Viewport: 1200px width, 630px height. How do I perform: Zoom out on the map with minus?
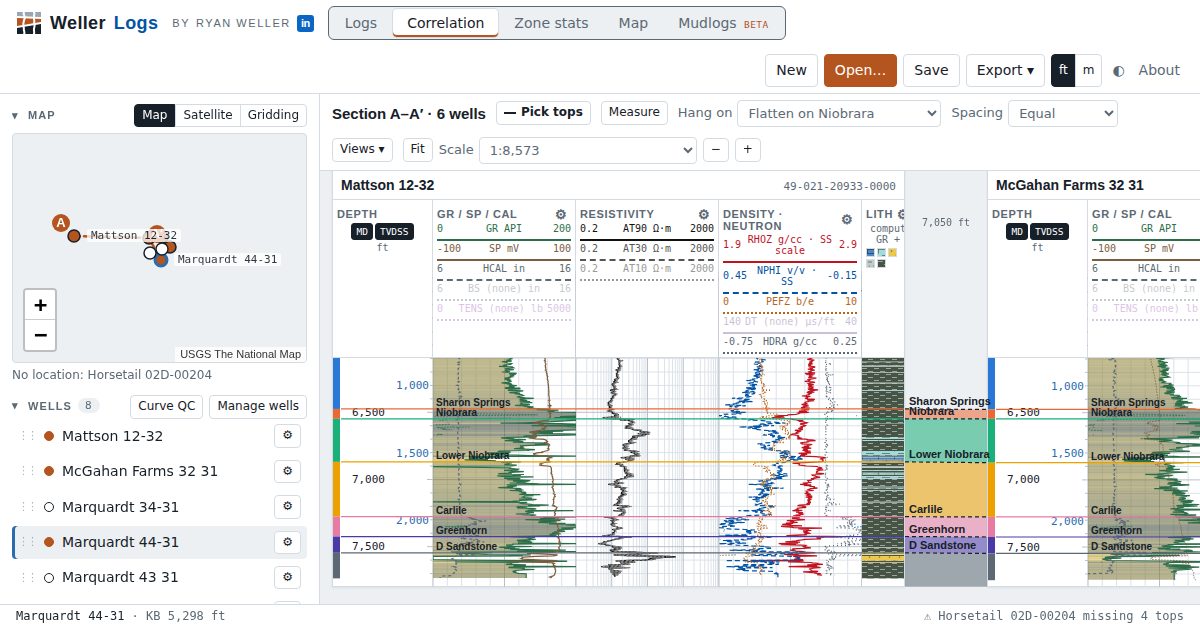(40, 335)
